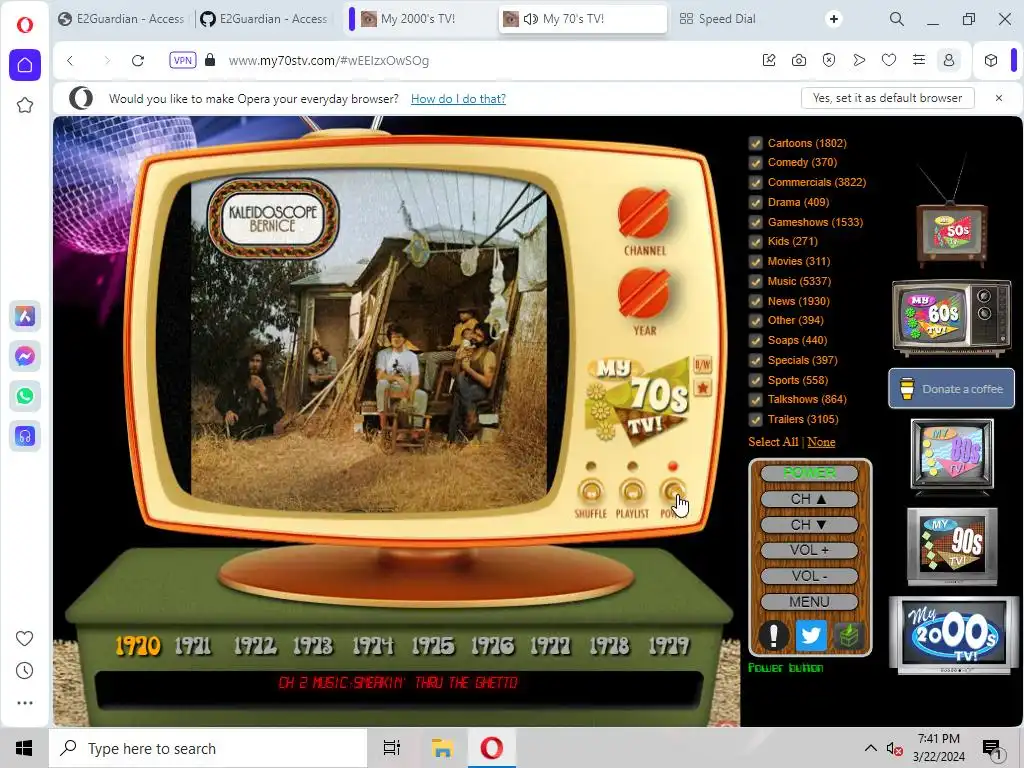Open bookmarks star in sidebar
The height and width of the screenshot is (768, 1024).
tap(25, 105)
